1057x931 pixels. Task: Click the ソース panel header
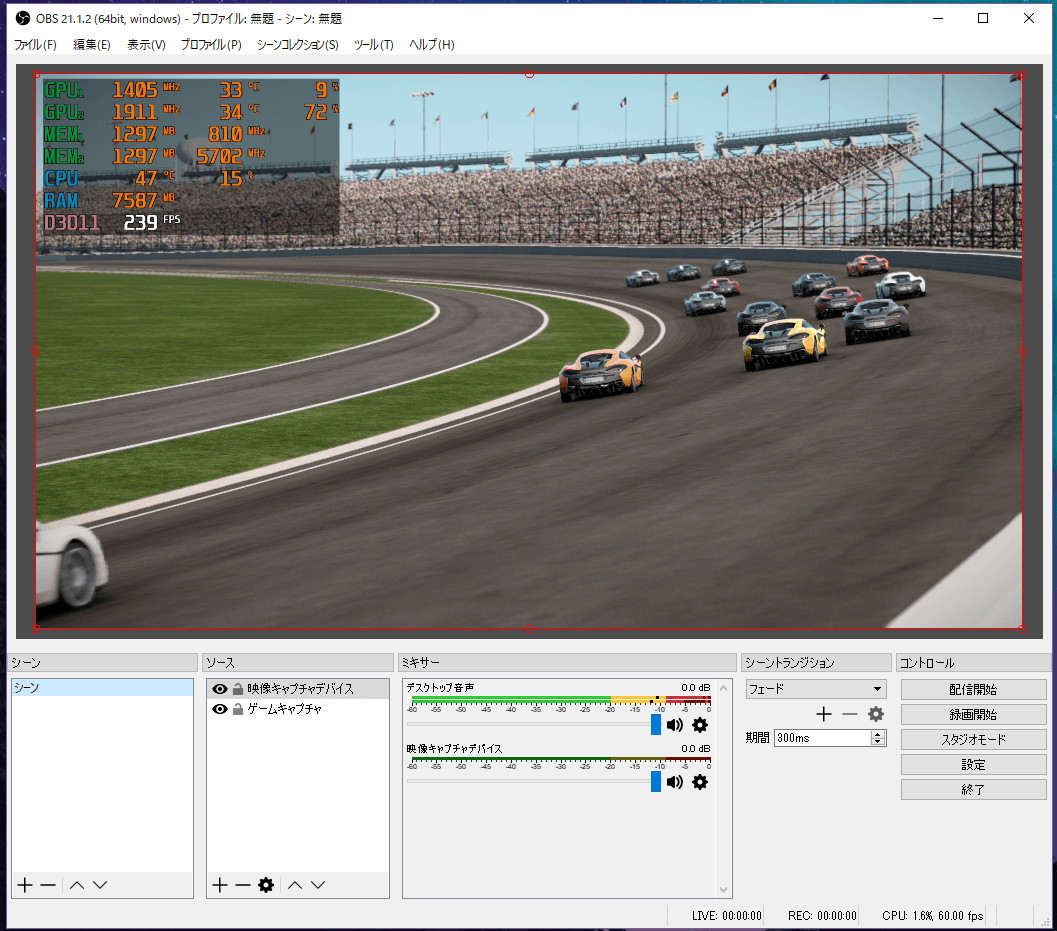297,663
